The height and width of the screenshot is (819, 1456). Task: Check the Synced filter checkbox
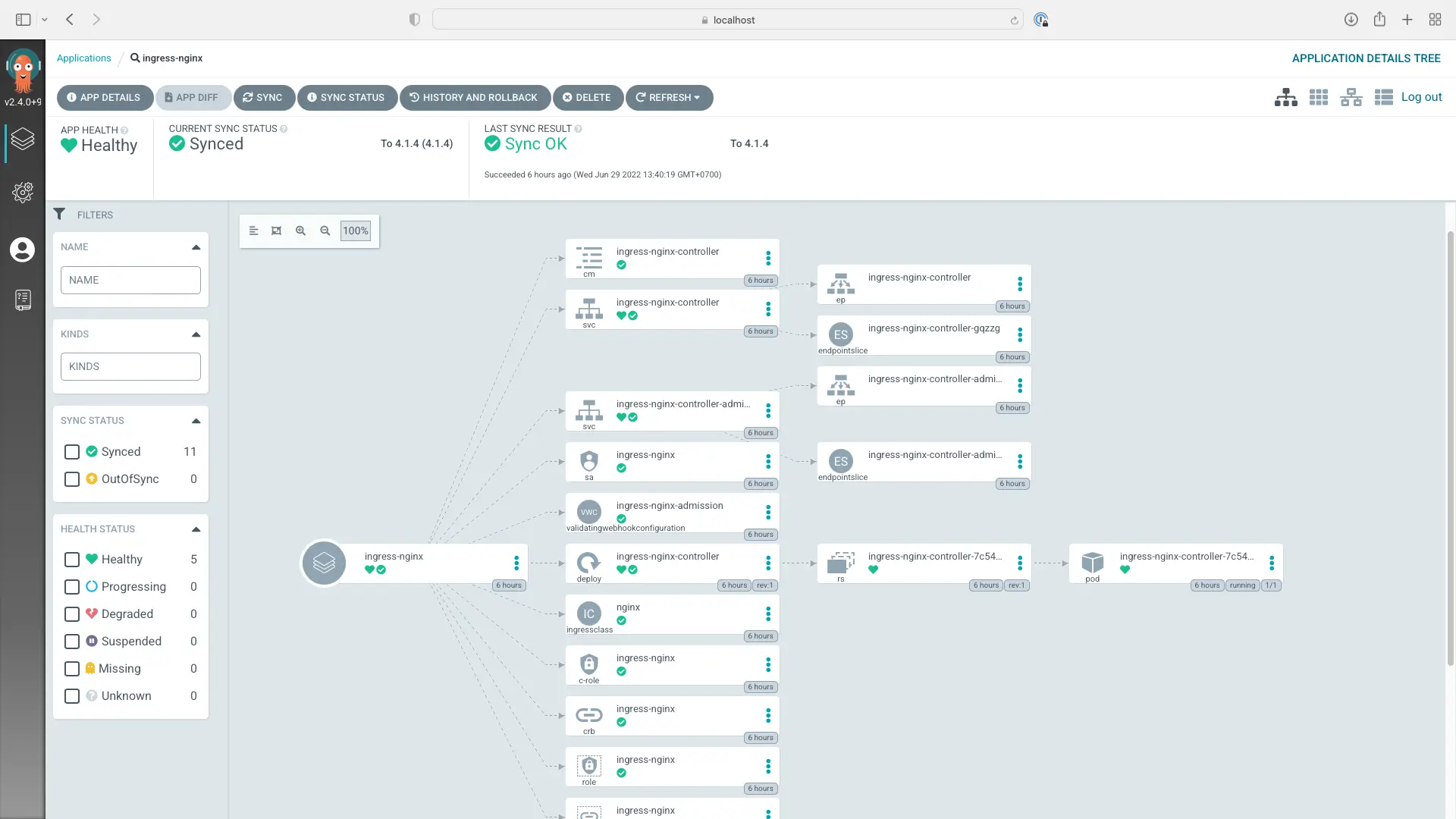[x=72, y=452]
